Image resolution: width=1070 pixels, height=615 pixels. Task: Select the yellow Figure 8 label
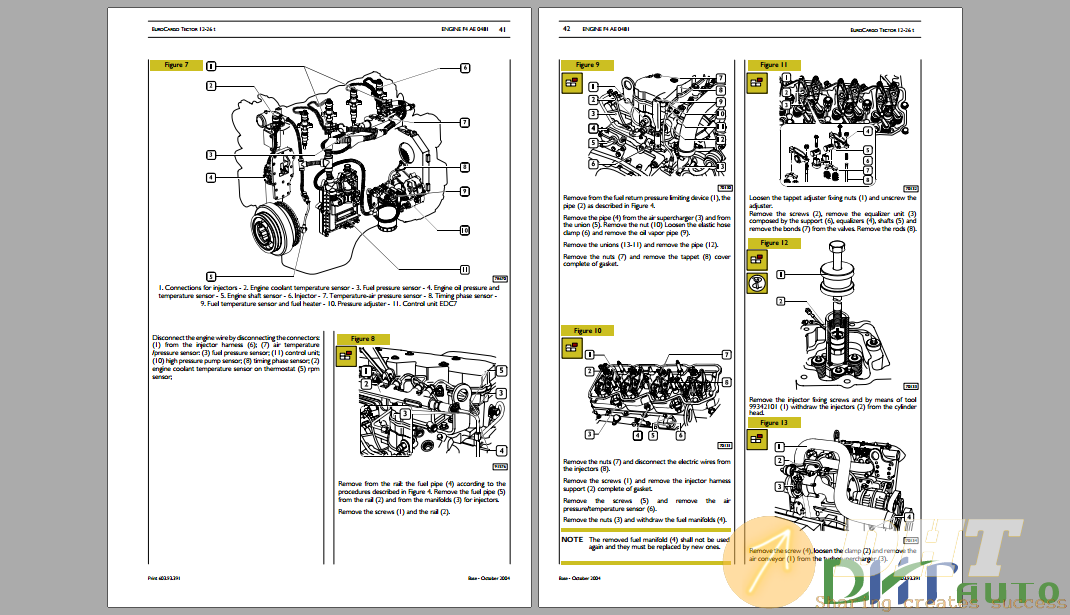click(x=362, y=339)
